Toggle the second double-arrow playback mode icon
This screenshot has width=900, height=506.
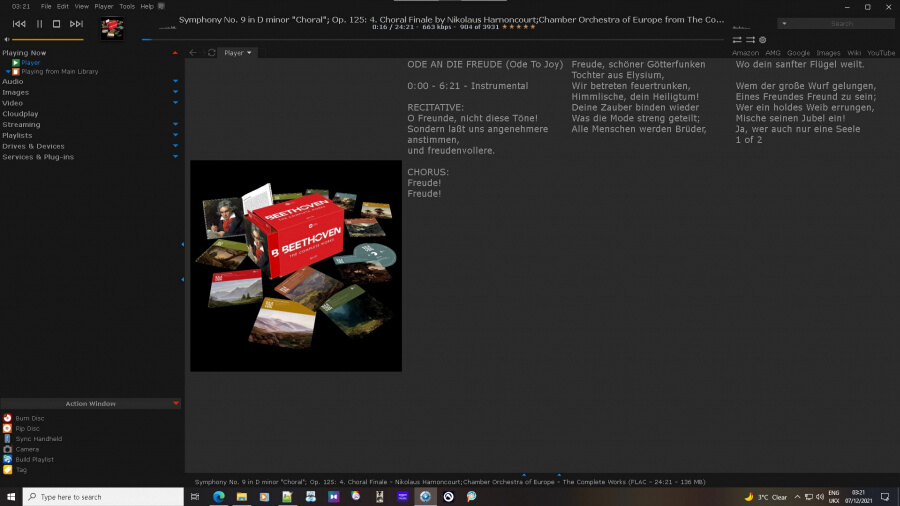coord(750,40)
